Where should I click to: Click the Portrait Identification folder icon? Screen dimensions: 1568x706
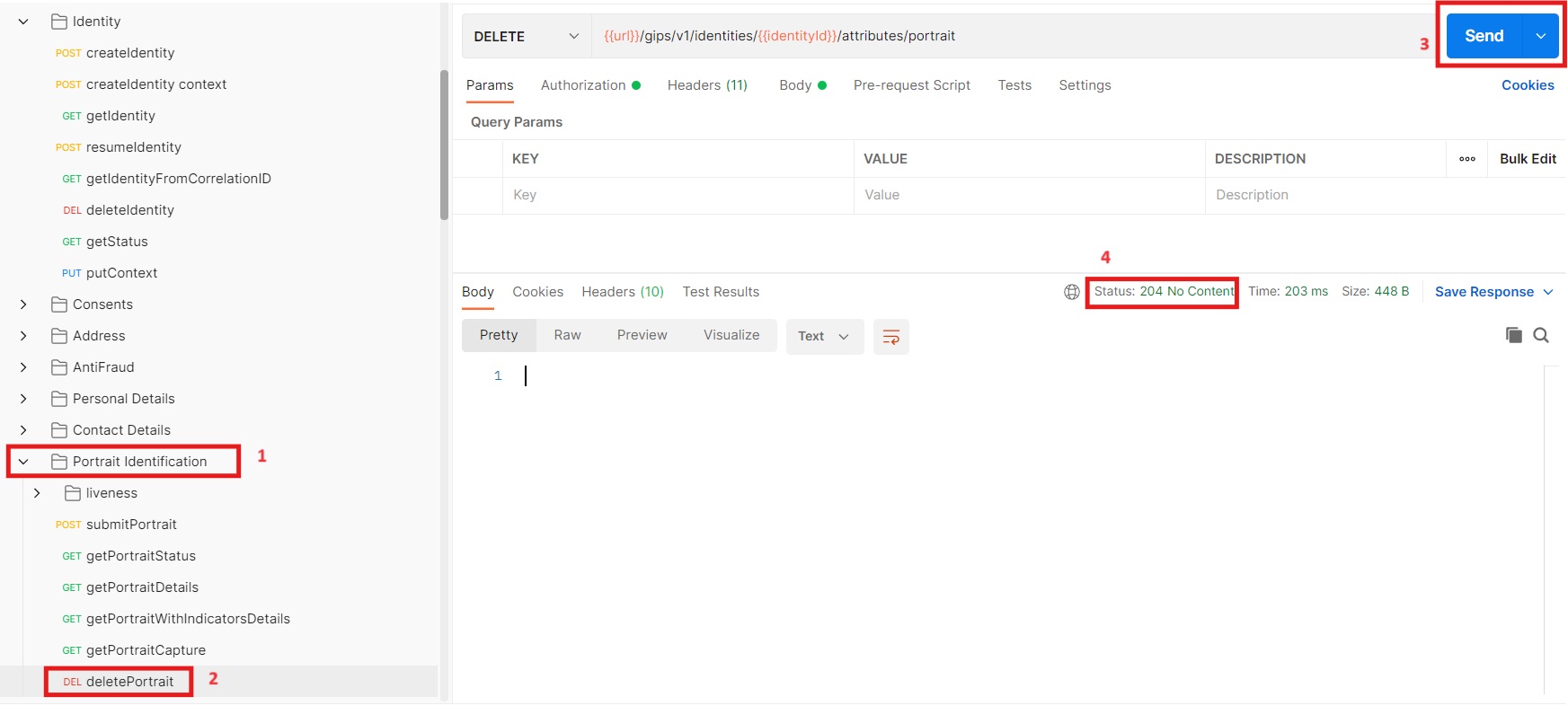59,462
